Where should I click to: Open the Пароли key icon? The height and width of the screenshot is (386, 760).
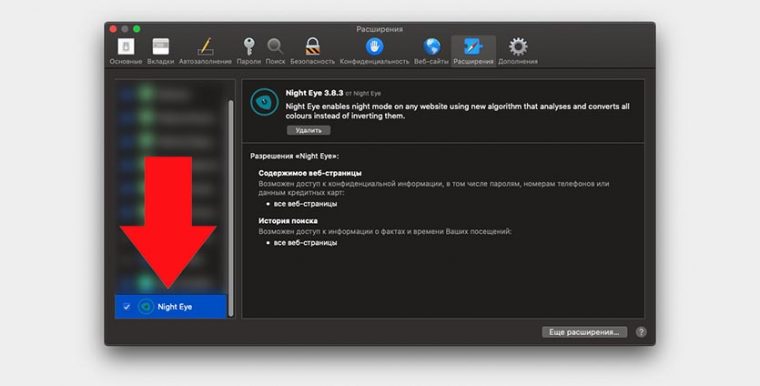(x=249, y=47)
